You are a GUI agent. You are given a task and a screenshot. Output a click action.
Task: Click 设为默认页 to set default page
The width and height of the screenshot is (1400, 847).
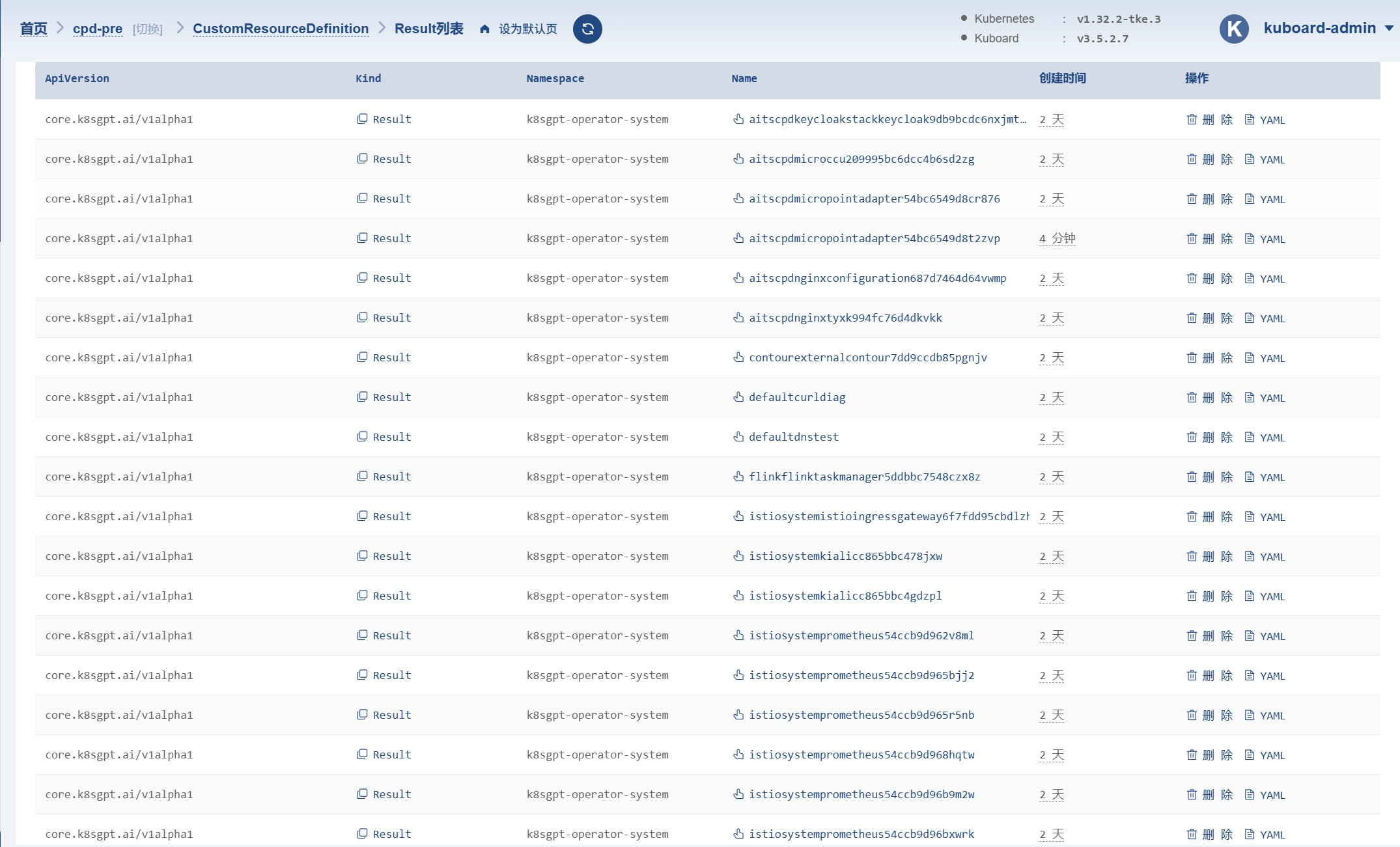pos(528,29)
